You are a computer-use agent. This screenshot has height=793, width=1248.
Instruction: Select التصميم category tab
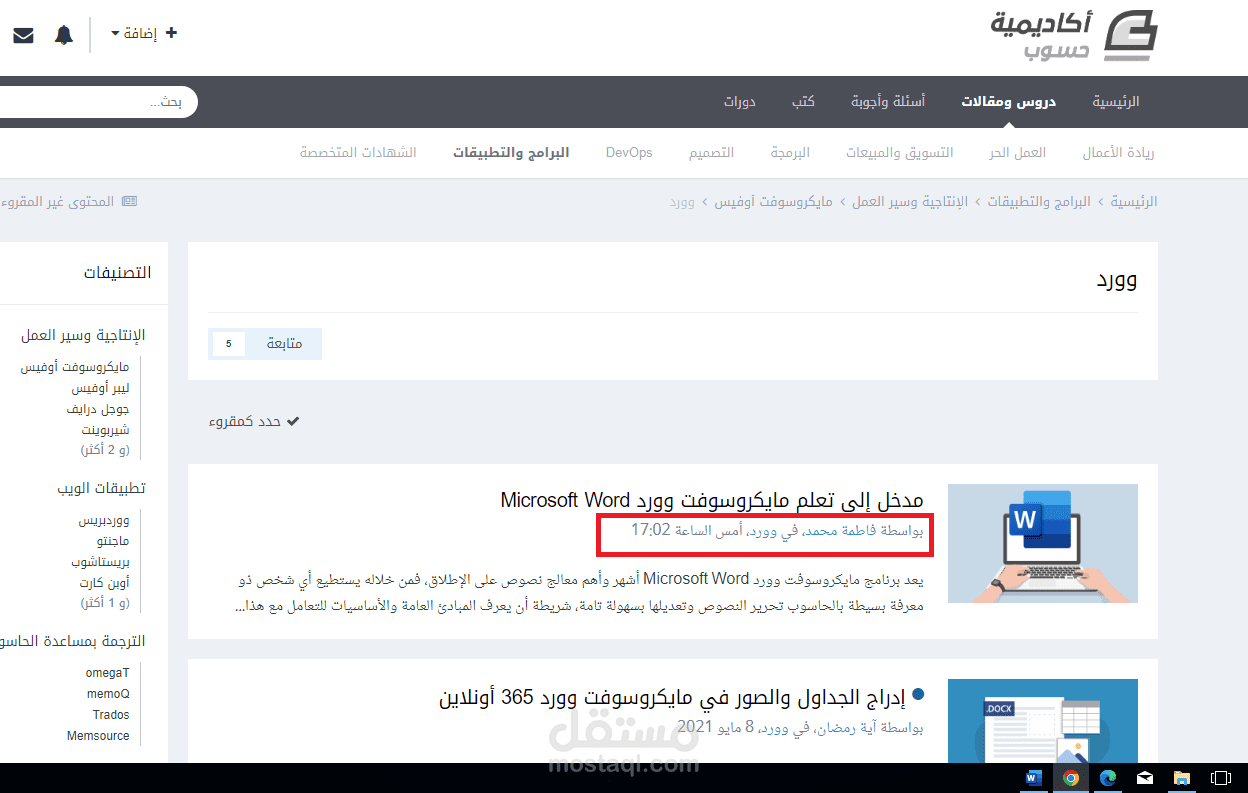tap(711, 153)
